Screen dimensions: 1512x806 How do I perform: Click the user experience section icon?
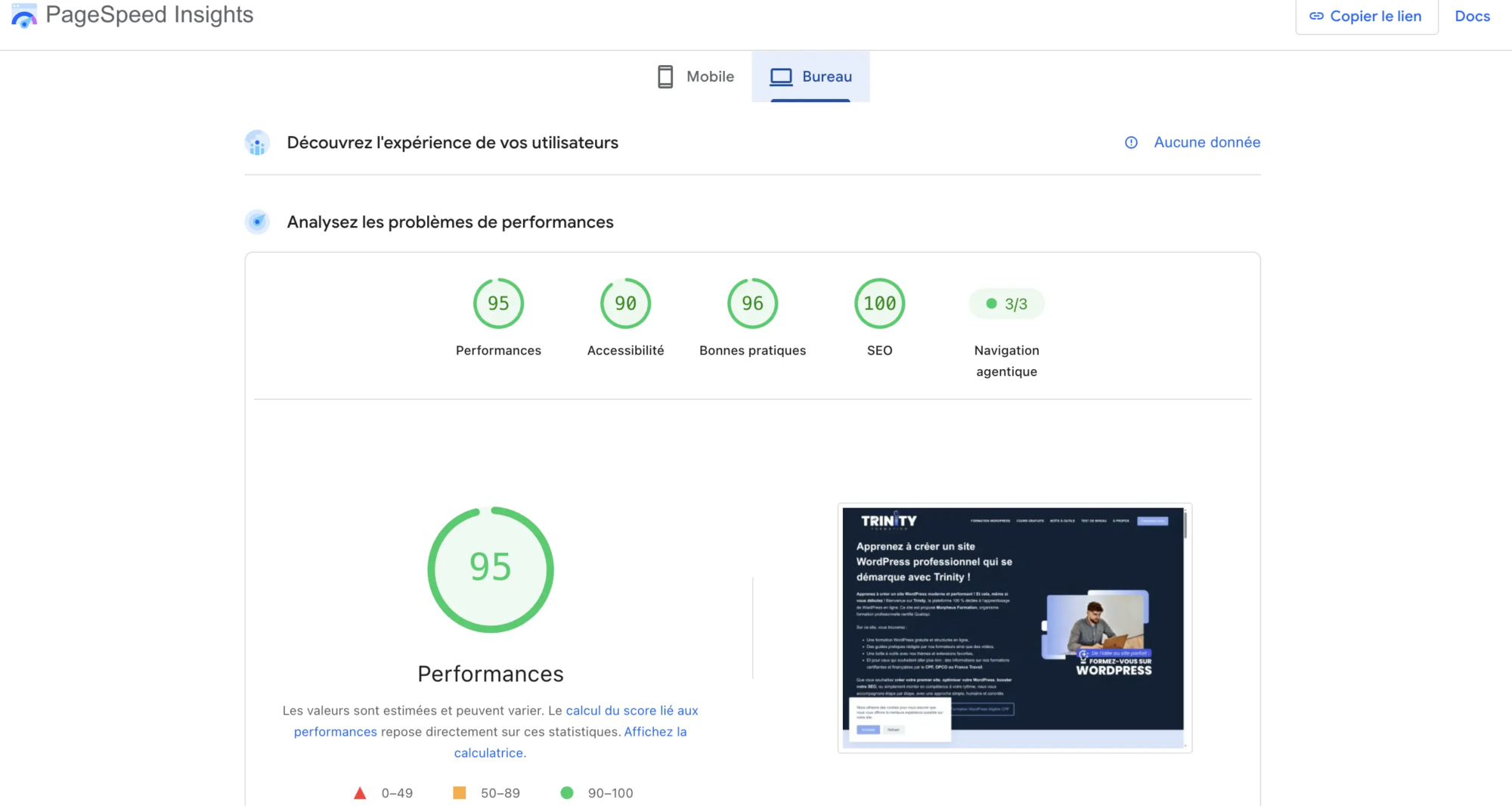[257, 142]
